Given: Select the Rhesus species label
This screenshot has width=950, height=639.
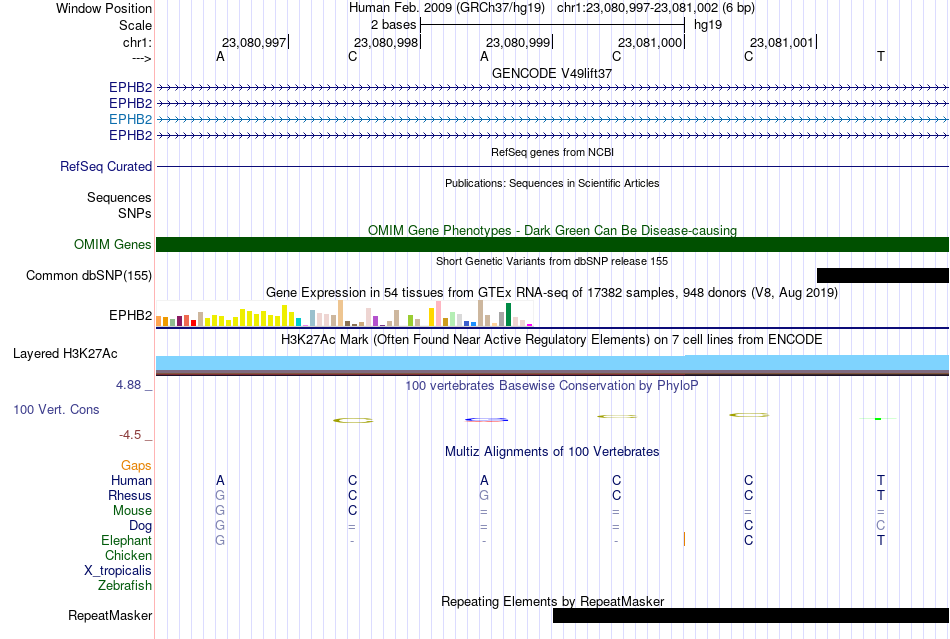Looking at the screenshot, I should click(130, 495).
